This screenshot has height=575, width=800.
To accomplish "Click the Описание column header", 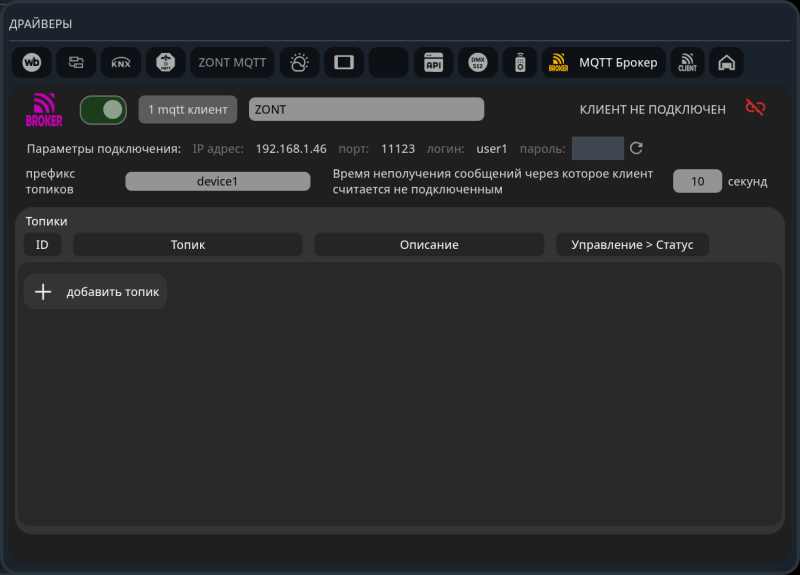I will pos(429,244).
